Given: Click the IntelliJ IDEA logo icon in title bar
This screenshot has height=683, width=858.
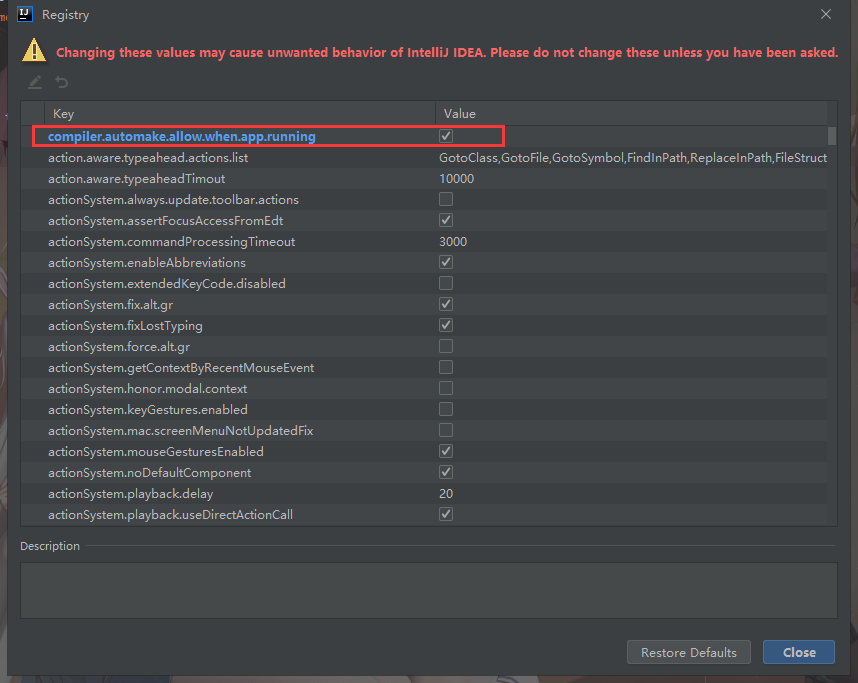Looking at the screenshot, I should coord(25,14).
